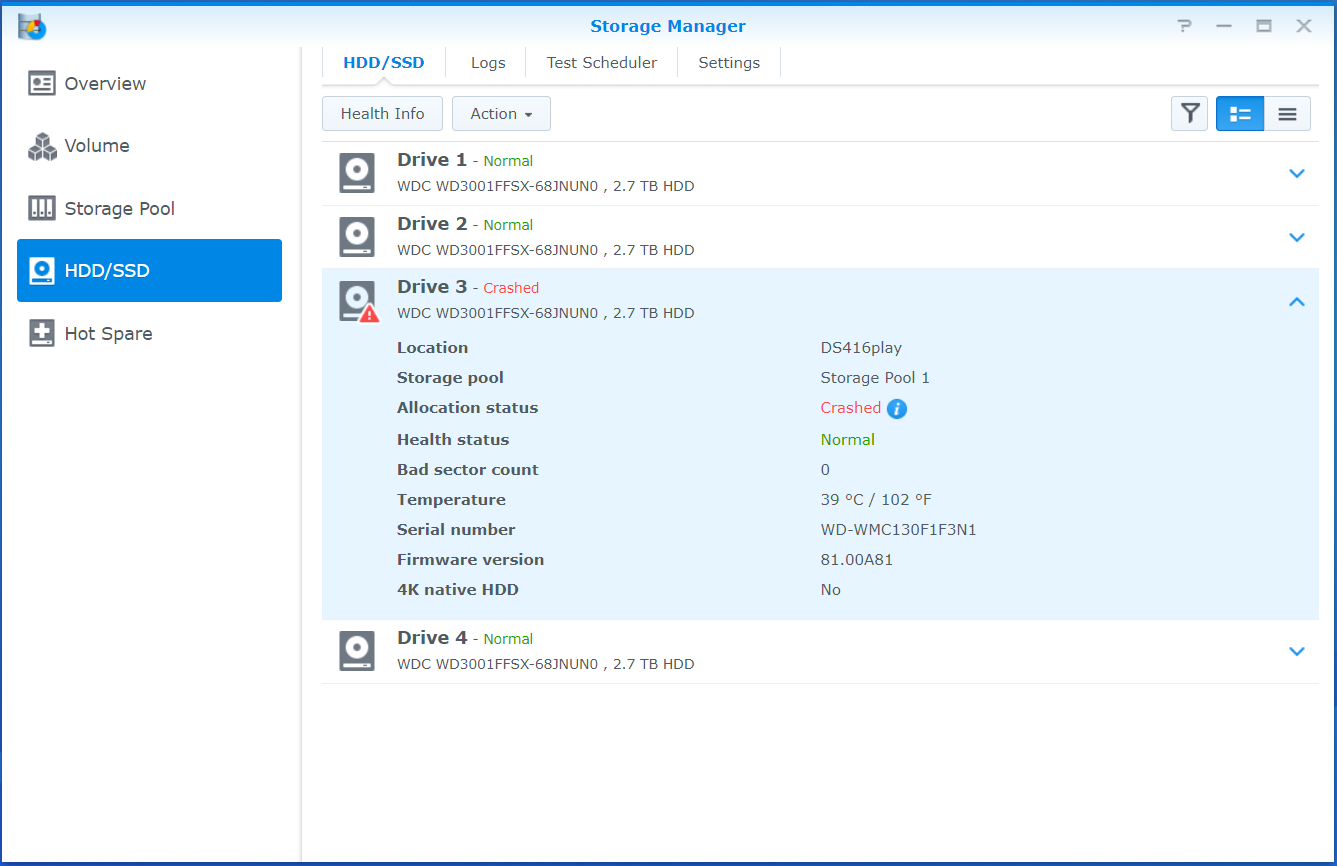Switch to compact list view mode
Screen dimensions: 1337x866
coord(1287,113)
